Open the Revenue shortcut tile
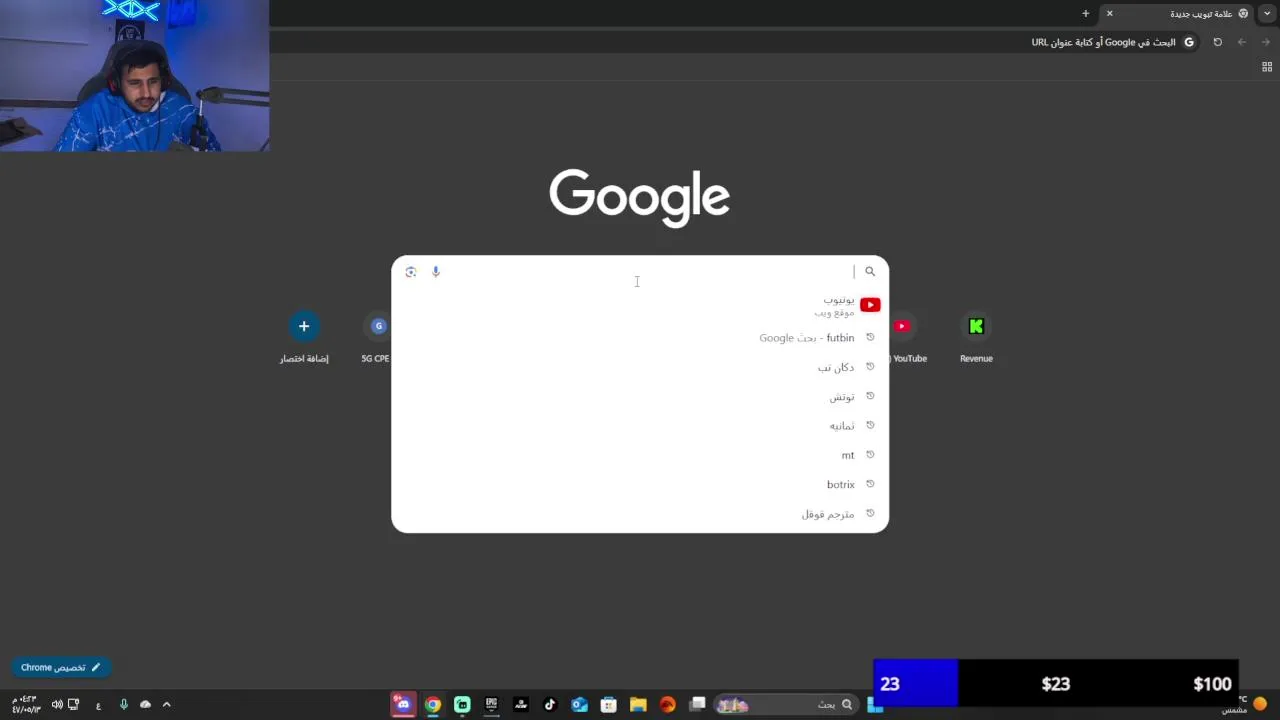 (x=976, y=337)
